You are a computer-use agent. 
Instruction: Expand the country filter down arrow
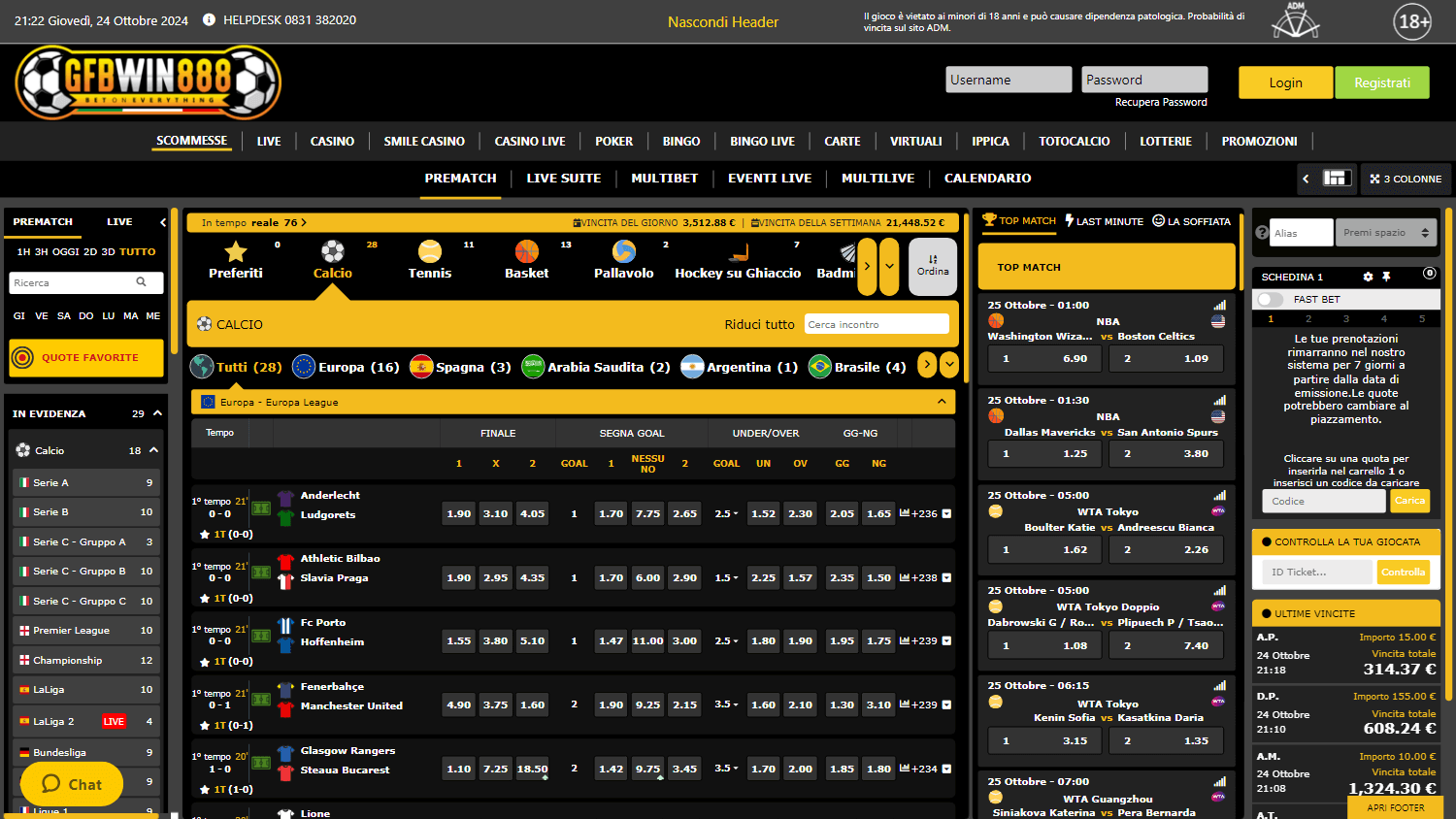[x=949, y=365]
